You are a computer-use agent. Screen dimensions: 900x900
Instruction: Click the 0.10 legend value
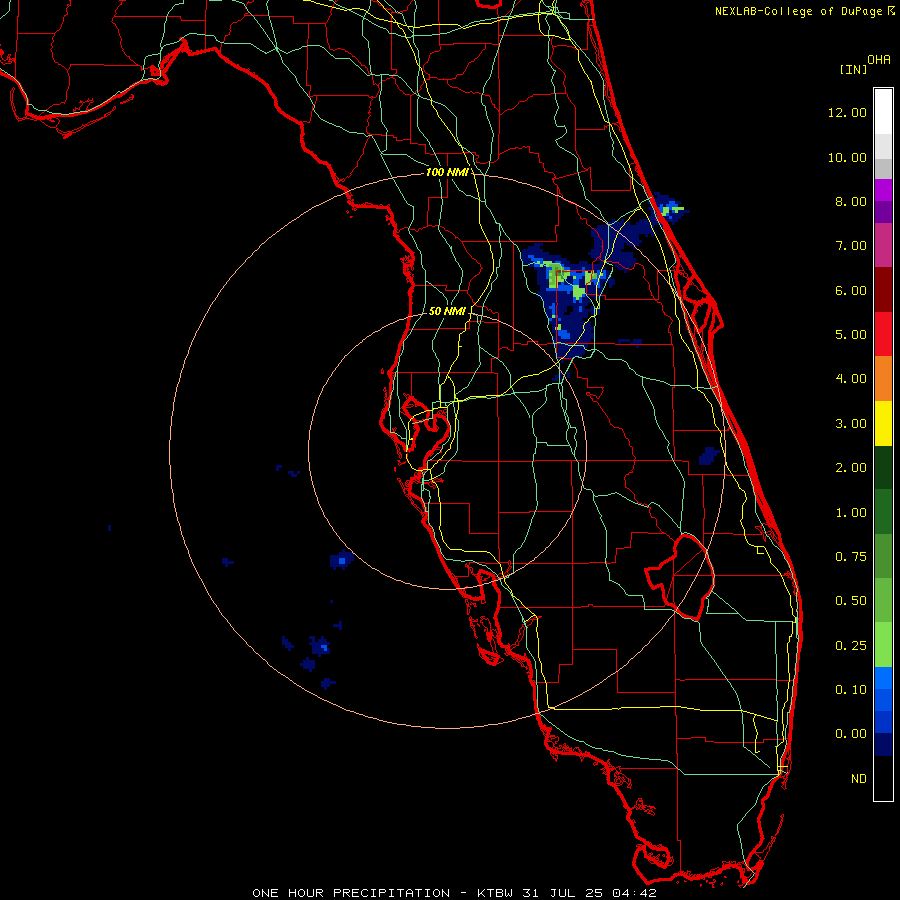[x=851, y=690]
